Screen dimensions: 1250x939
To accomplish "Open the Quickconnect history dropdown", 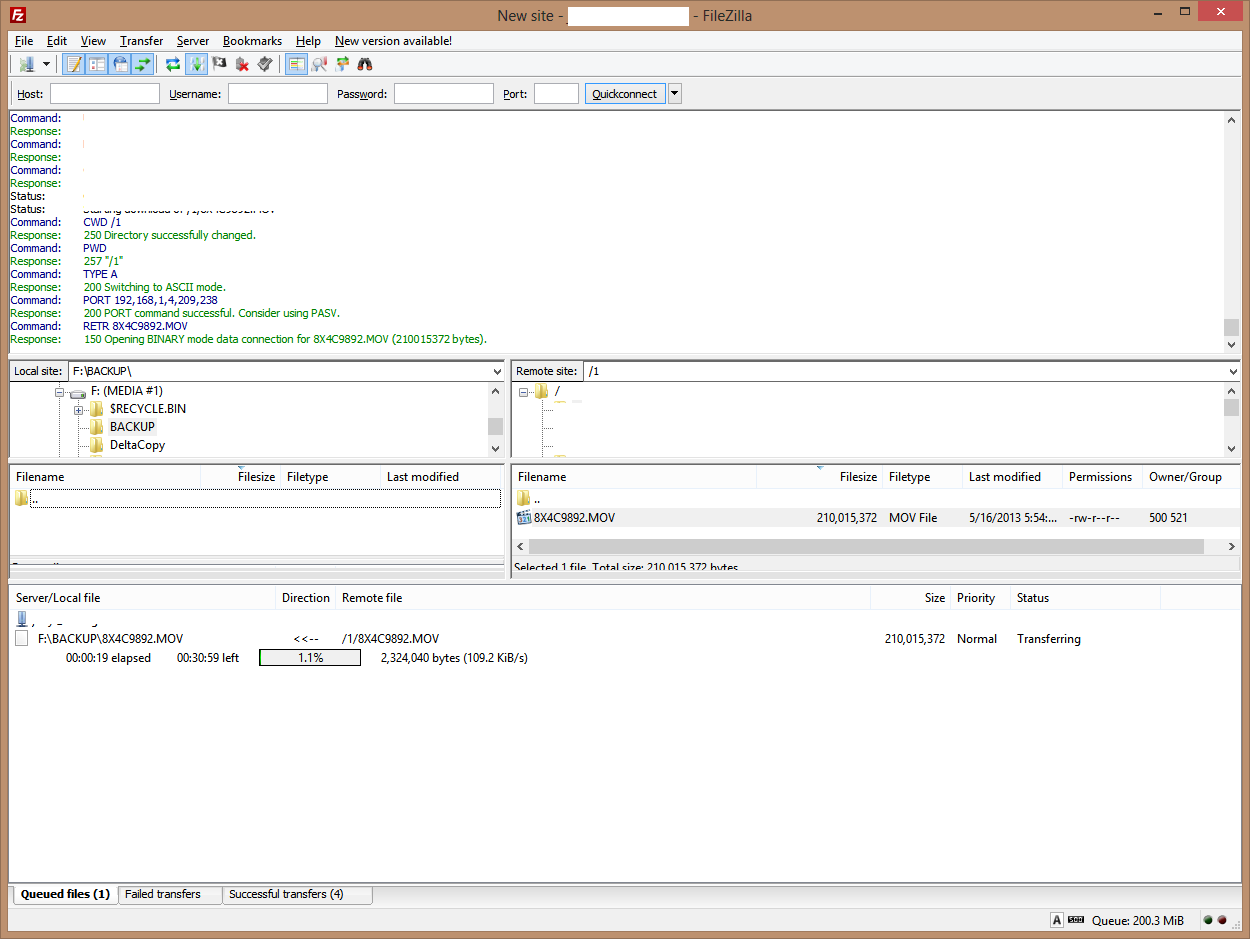I will point(674,94).
